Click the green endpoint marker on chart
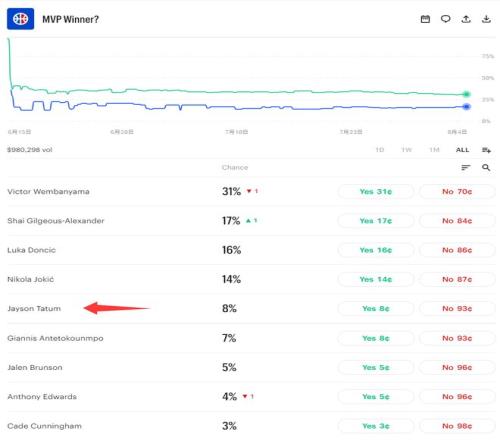 point(467,94)
